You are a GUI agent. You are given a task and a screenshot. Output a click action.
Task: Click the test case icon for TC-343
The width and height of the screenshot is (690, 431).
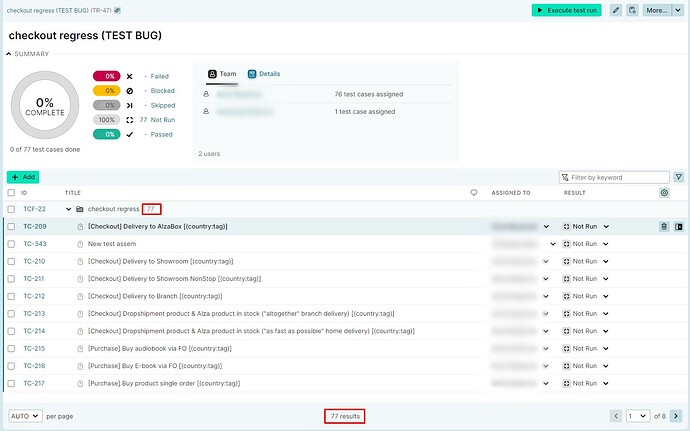click(80, 244)
